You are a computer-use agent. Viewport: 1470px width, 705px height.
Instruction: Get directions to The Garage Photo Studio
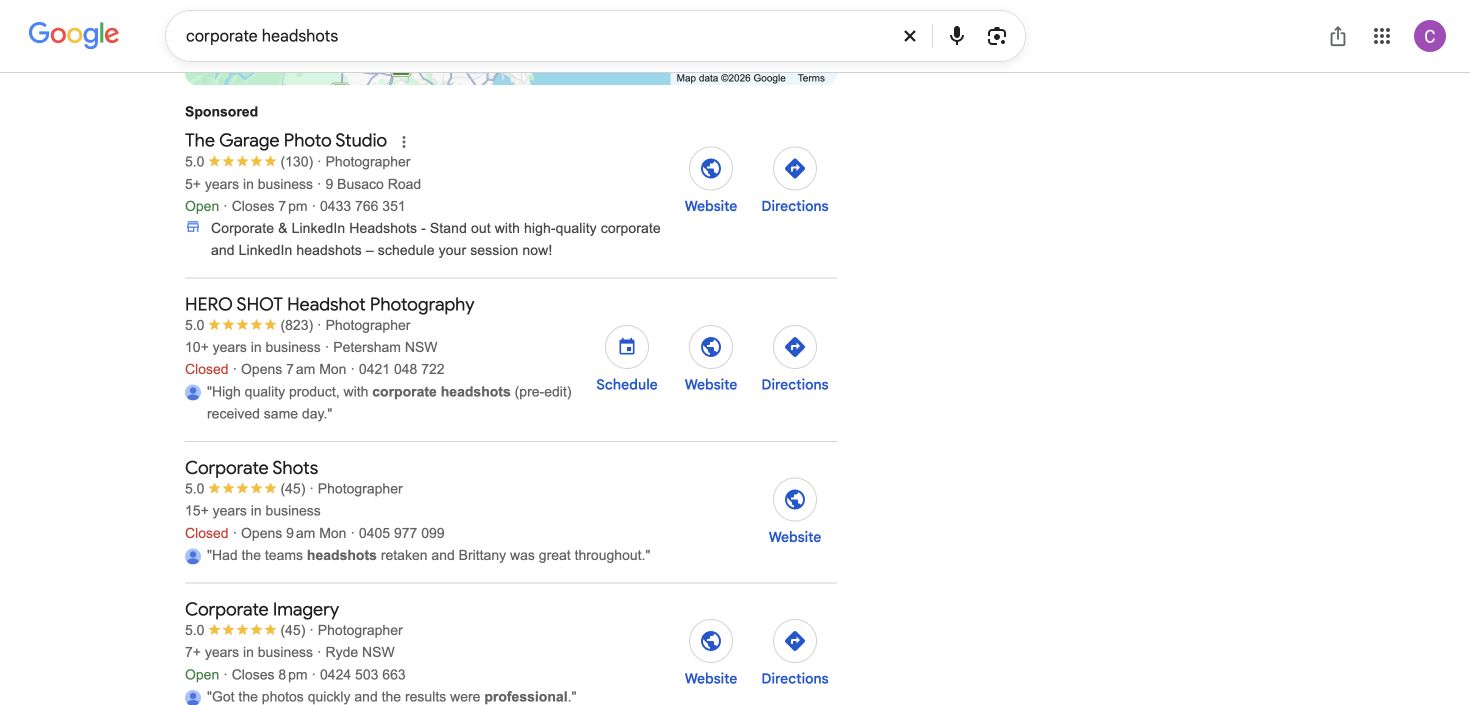(795, 169)
